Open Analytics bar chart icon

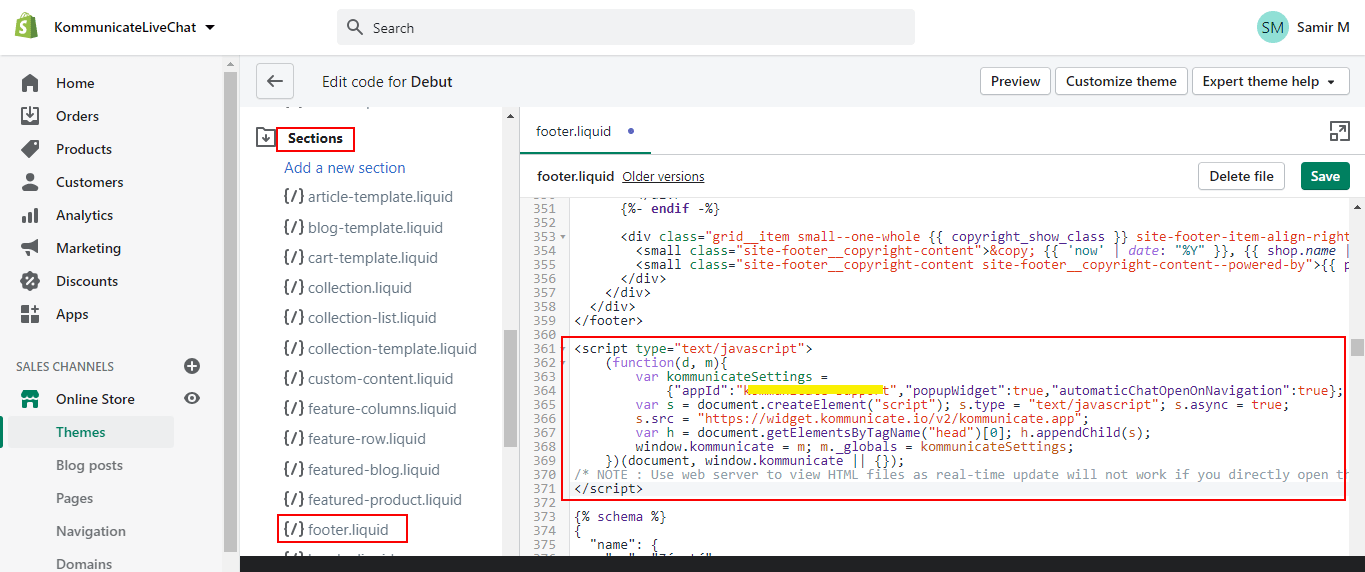[x=30, y=215]
